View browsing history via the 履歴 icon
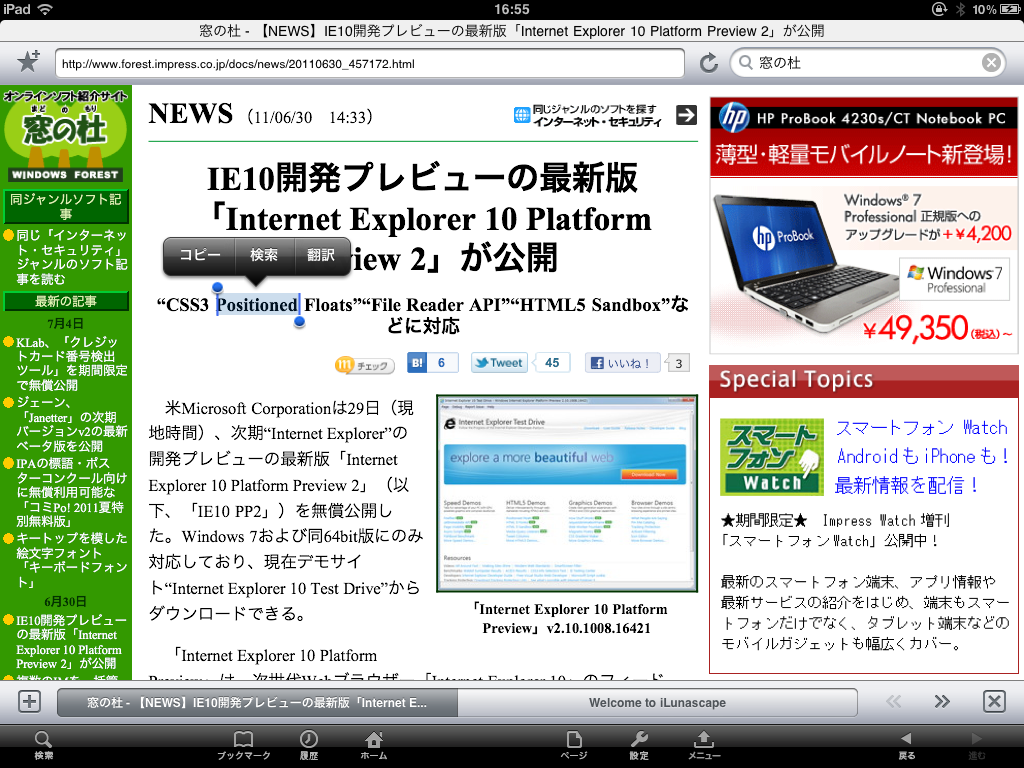Viewport: 1024px width, 768px height. 309,743
